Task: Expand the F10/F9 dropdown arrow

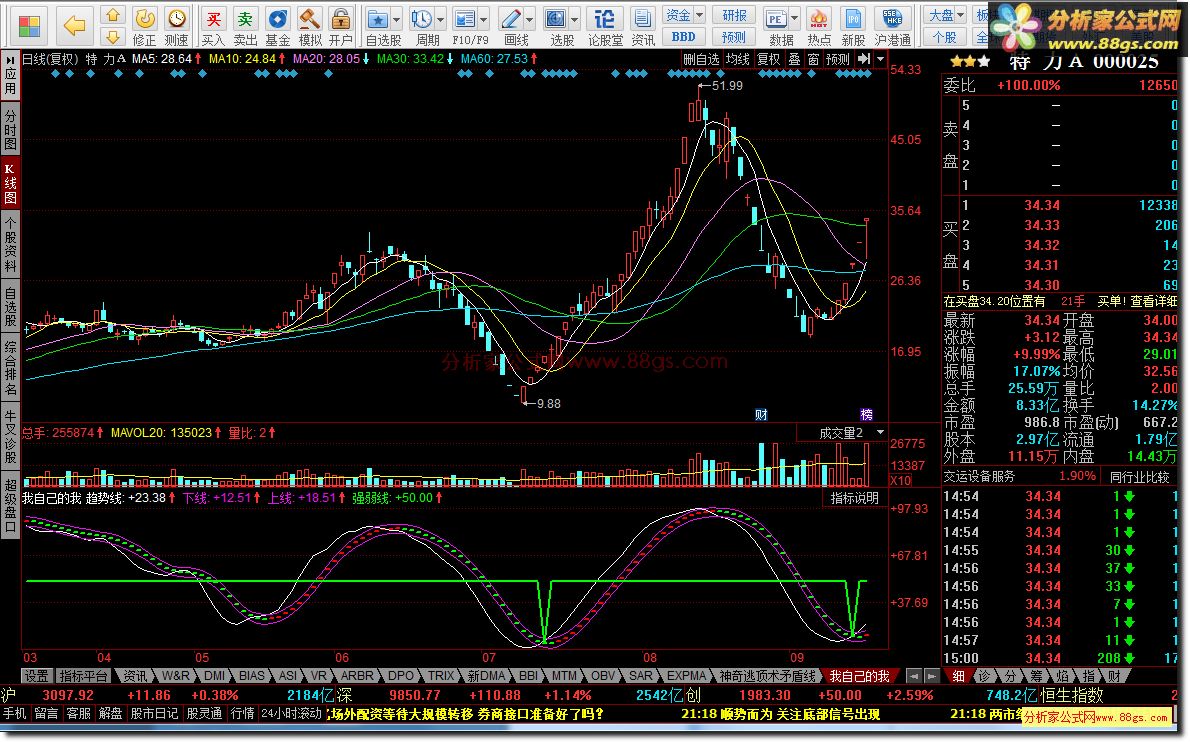Action: 483,19
